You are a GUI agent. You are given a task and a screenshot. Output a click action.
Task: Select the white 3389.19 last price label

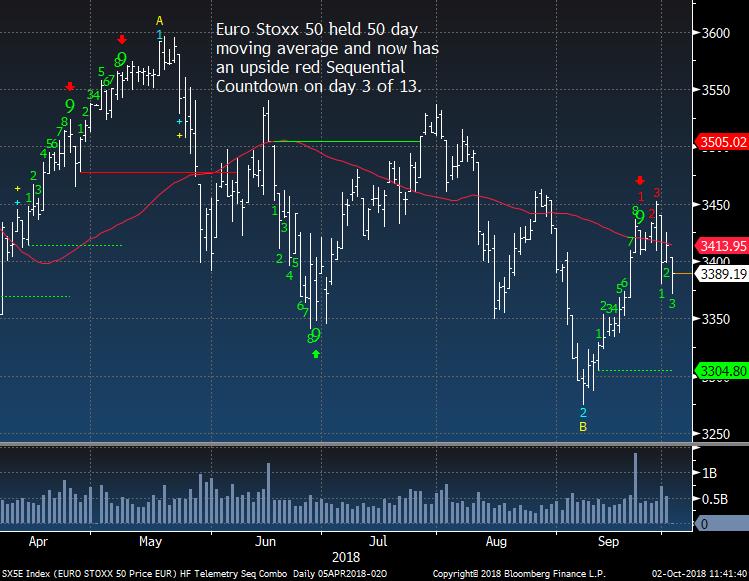[x=721, y=274]
